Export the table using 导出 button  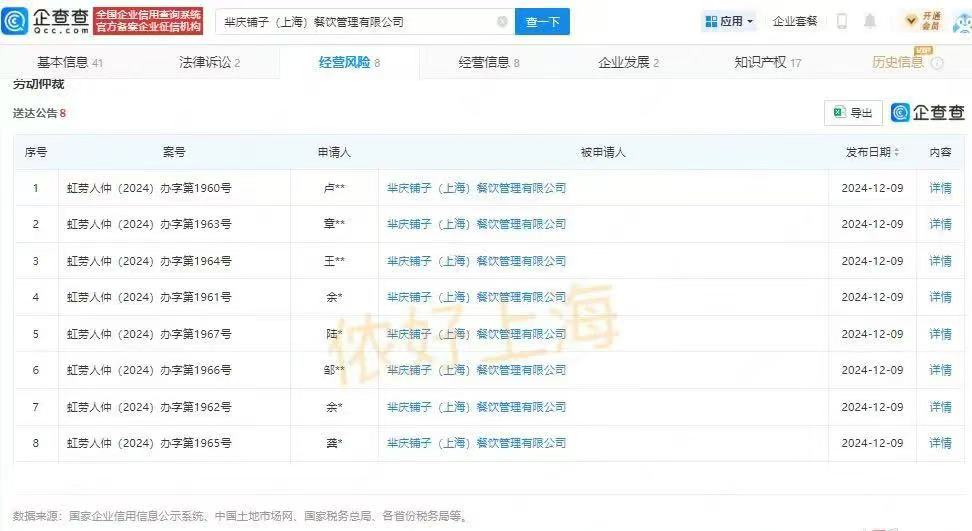pyautogui.click(x=853, y=113)
